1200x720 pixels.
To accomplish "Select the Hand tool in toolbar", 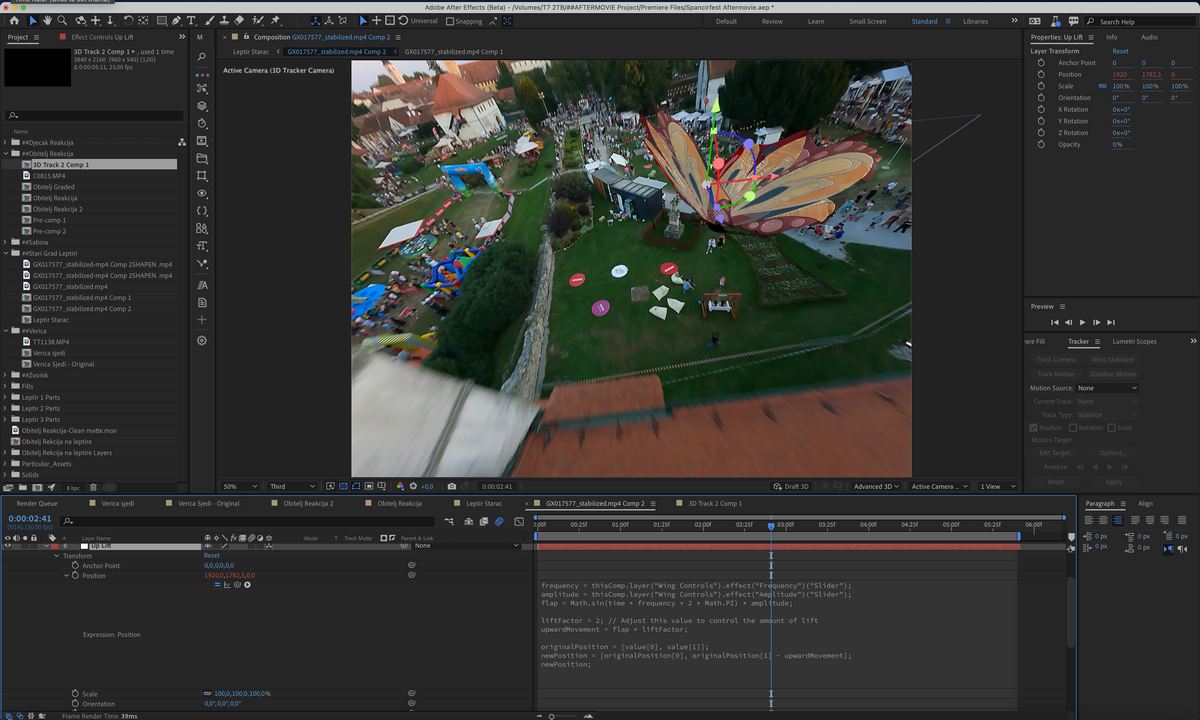I will (47, 21).
